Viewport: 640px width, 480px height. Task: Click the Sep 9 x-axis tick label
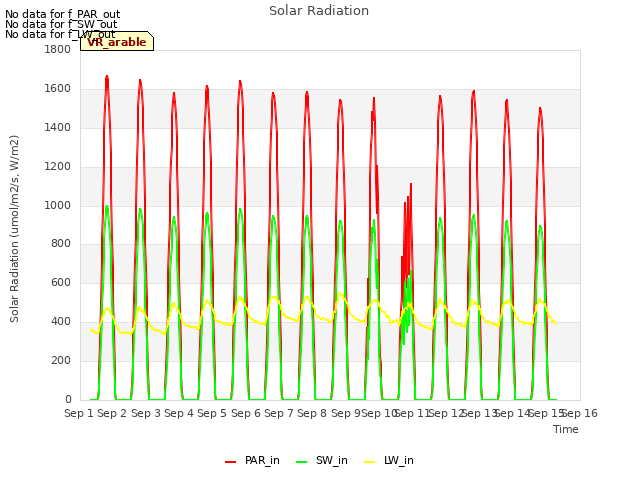click(x=346, y=413)
